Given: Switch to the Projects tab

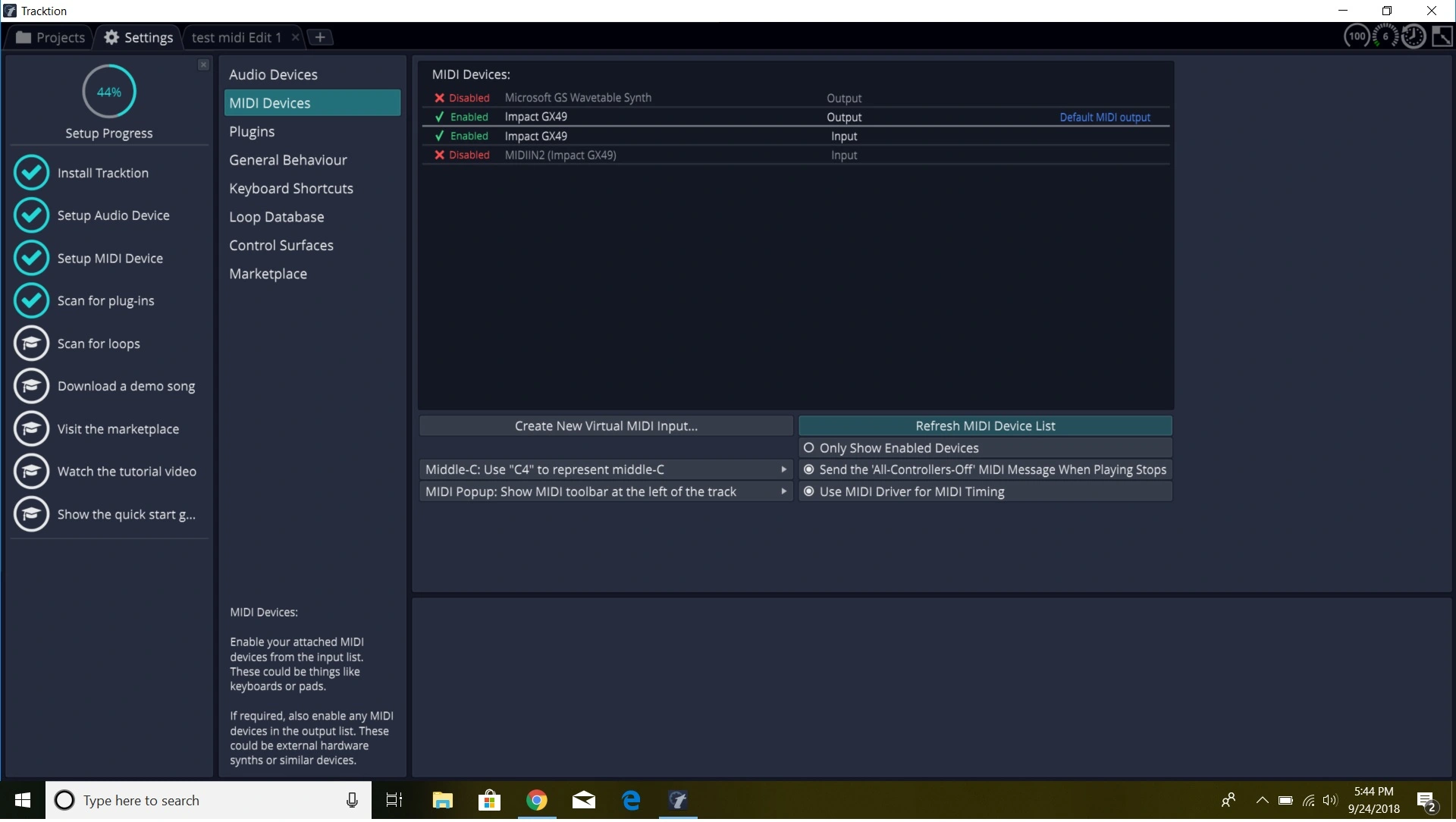Looking at the screenshot, I should point(50,37).
